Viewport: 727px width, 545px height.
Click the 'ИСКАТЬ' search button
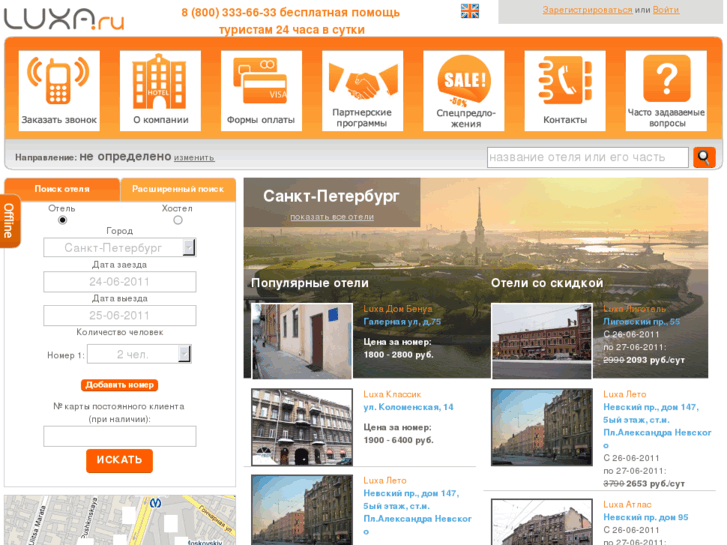coord(119,460)
